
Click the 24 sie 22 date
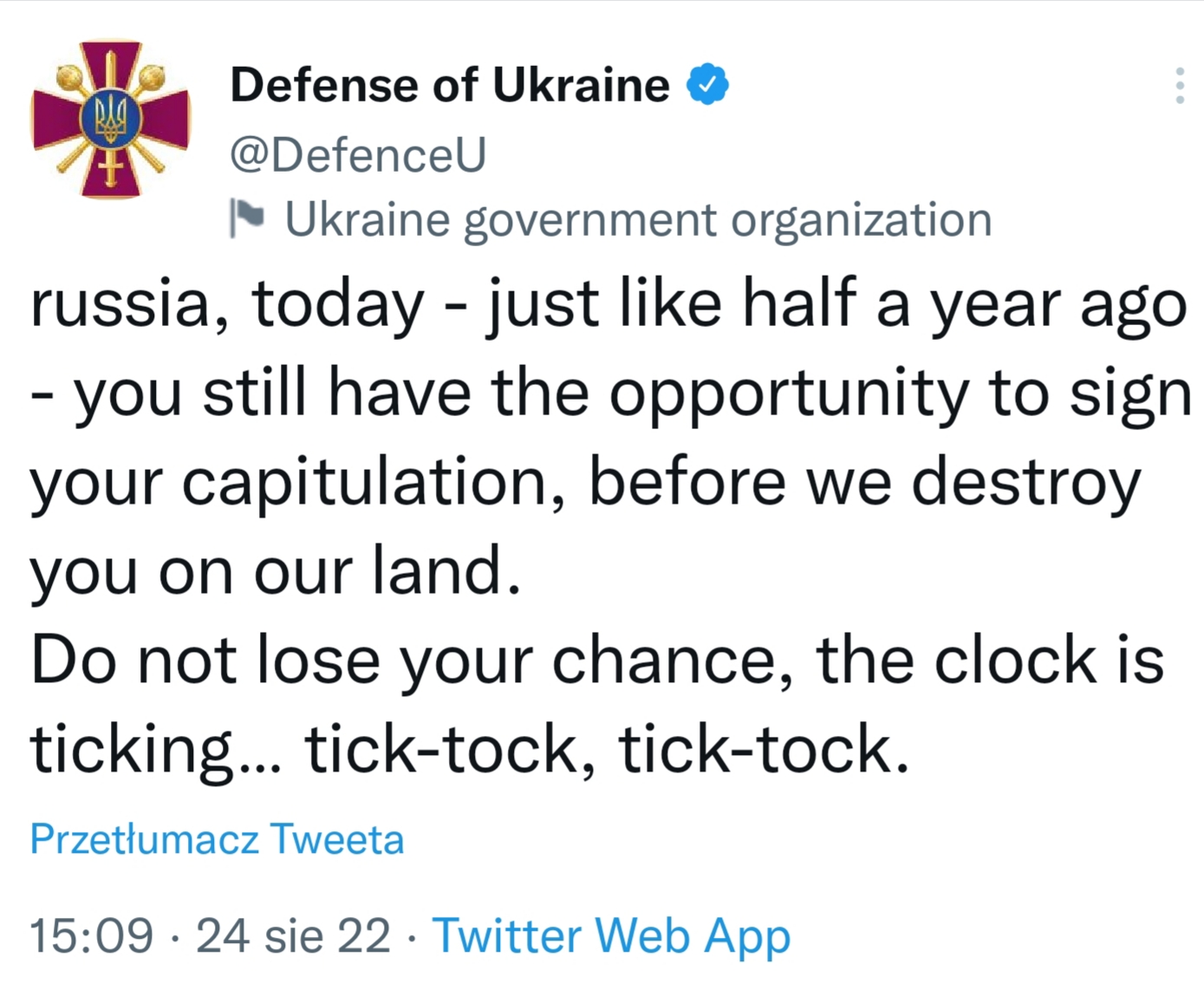293,936
